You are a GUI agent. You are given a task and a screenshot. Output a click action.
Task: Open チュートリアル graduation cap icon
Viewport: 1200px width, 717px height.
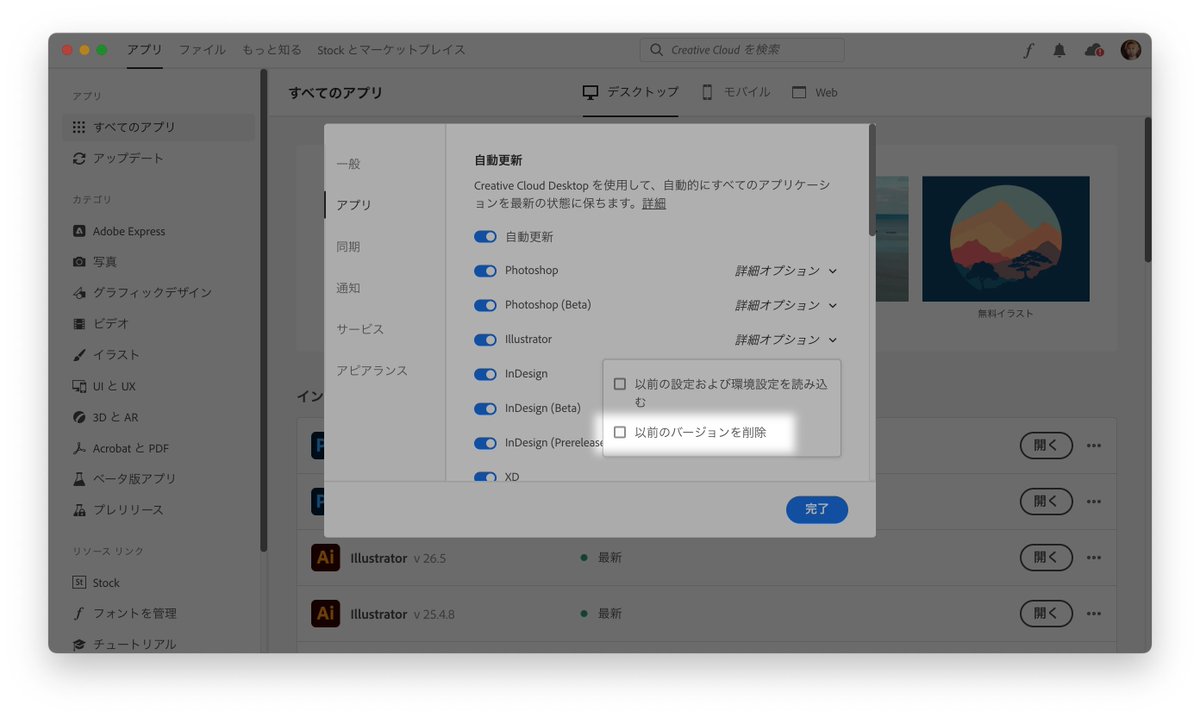click(x=79, y=644)
